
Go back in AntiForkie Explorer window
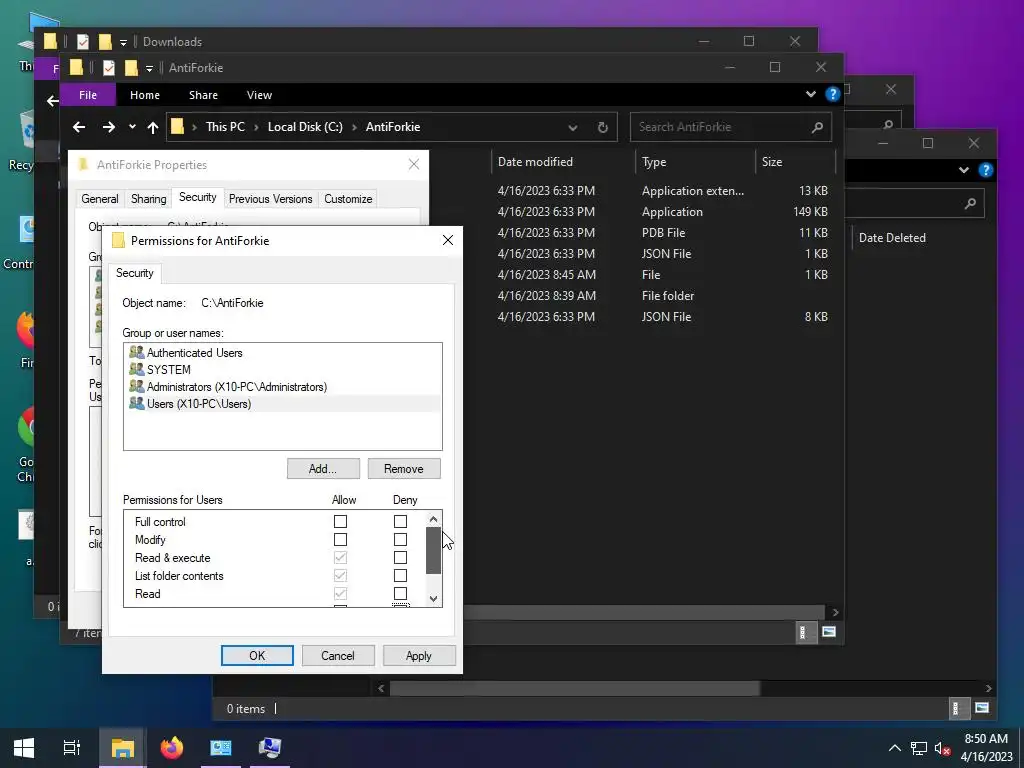click(79, 127)
